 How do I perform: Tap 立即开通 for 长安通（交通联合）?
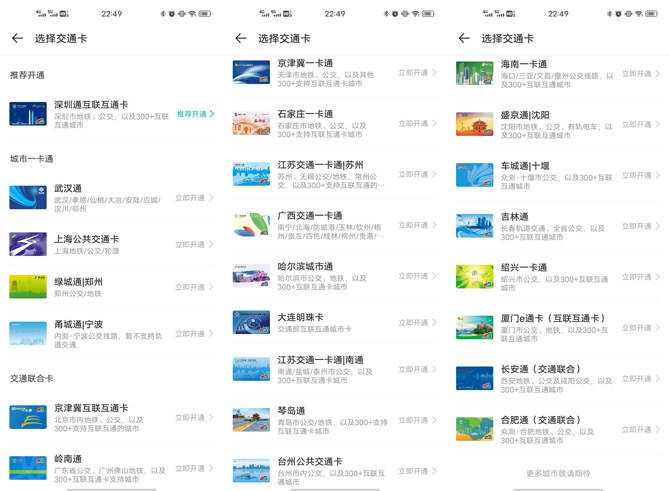tap(641, 379)
